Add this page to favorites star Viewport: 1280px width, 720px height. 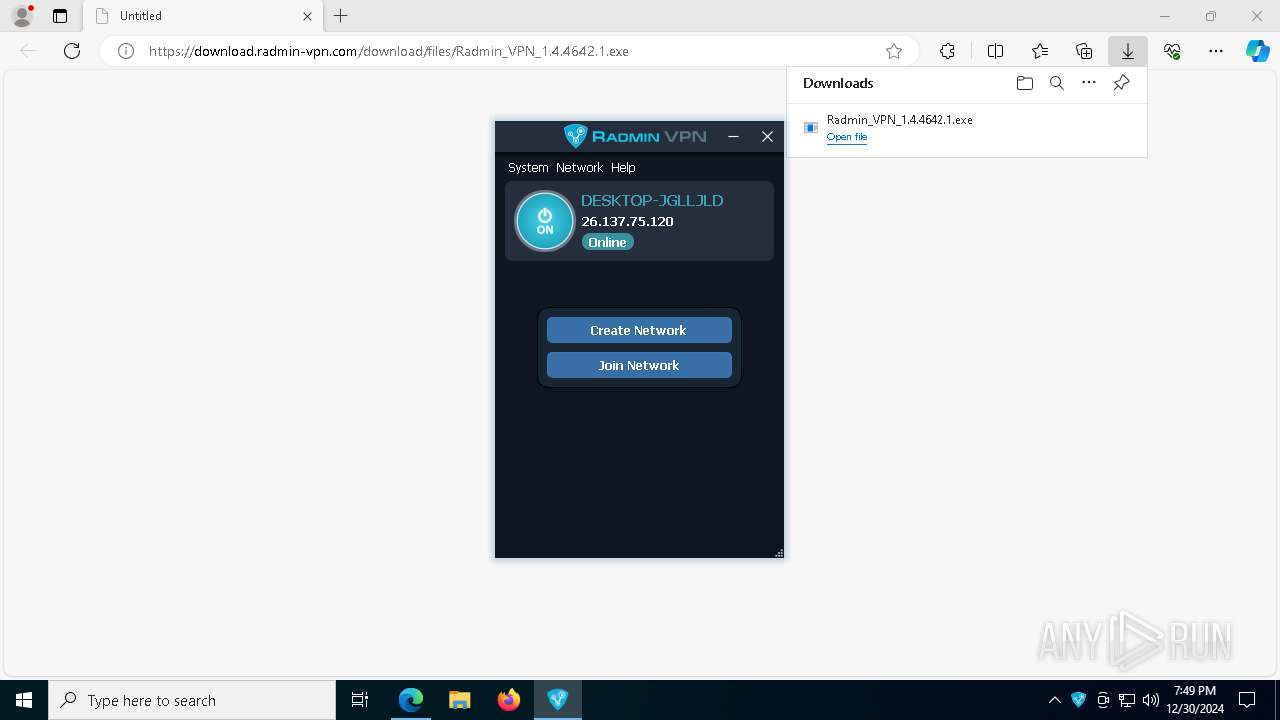click(x=894, y=51)
